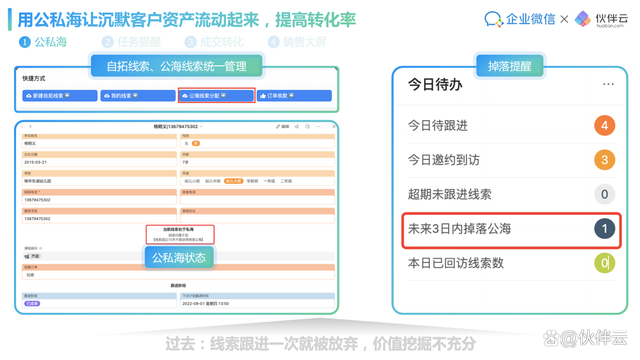Click the small window icon after 我的线索
This screenshot has width=640, height=360.
[135, 95]
